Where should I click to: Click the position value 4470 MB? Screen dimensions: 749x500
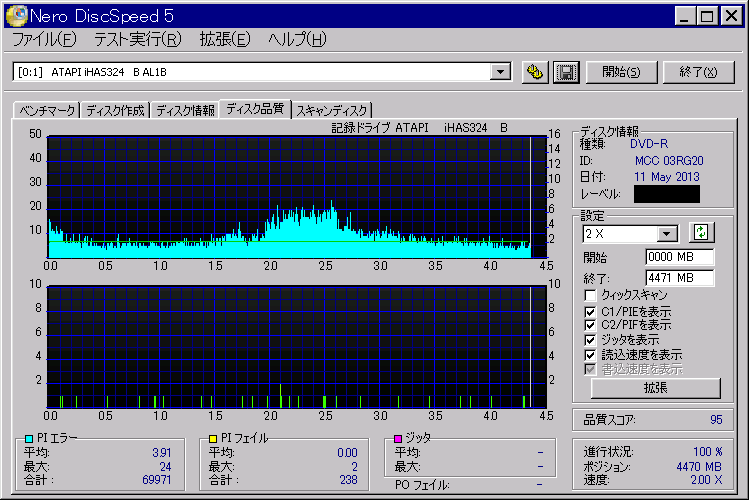pyautogui.click(x=699, y=467)
